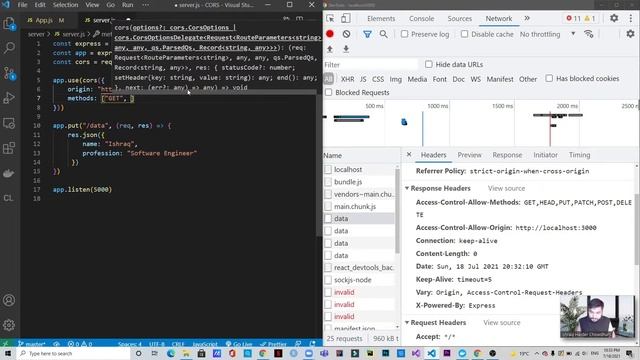The height and width of the screenshot is (360, 640).
Task: Enable Disable cache checkbox
Action: [464, 34]
